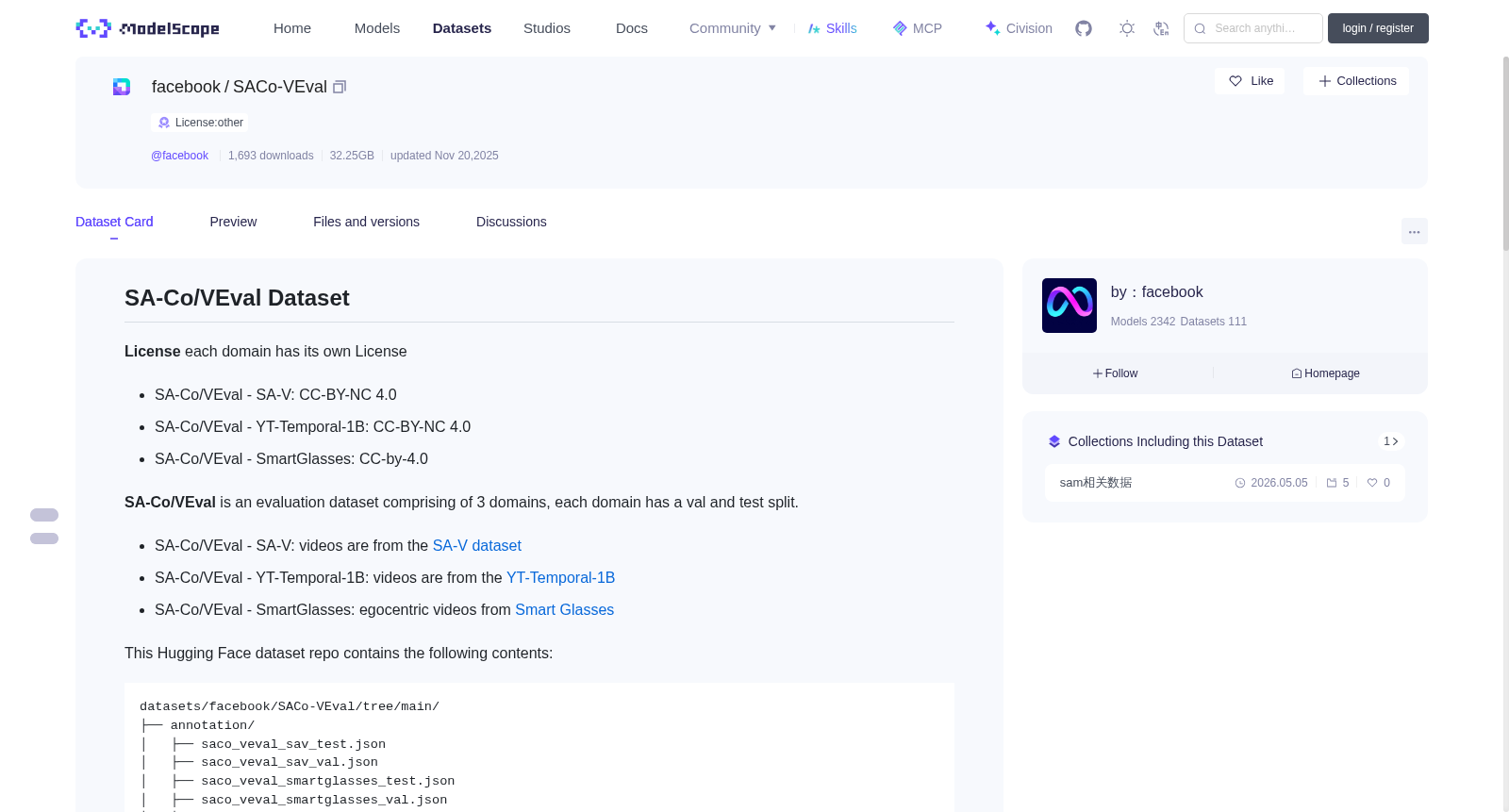Open Studios from the navigation bar
Viewport: 1509px width, 812px height.
[547, 28]
